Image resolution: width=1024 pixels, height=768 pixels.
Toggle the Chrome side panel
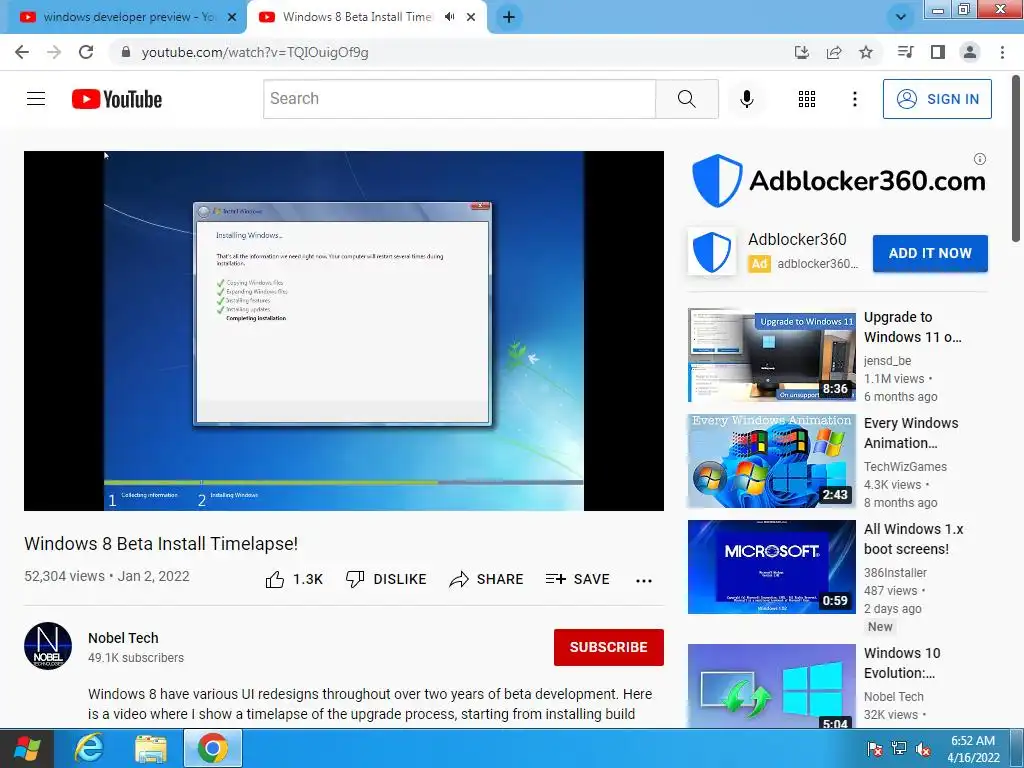click(x=938, y=52)
